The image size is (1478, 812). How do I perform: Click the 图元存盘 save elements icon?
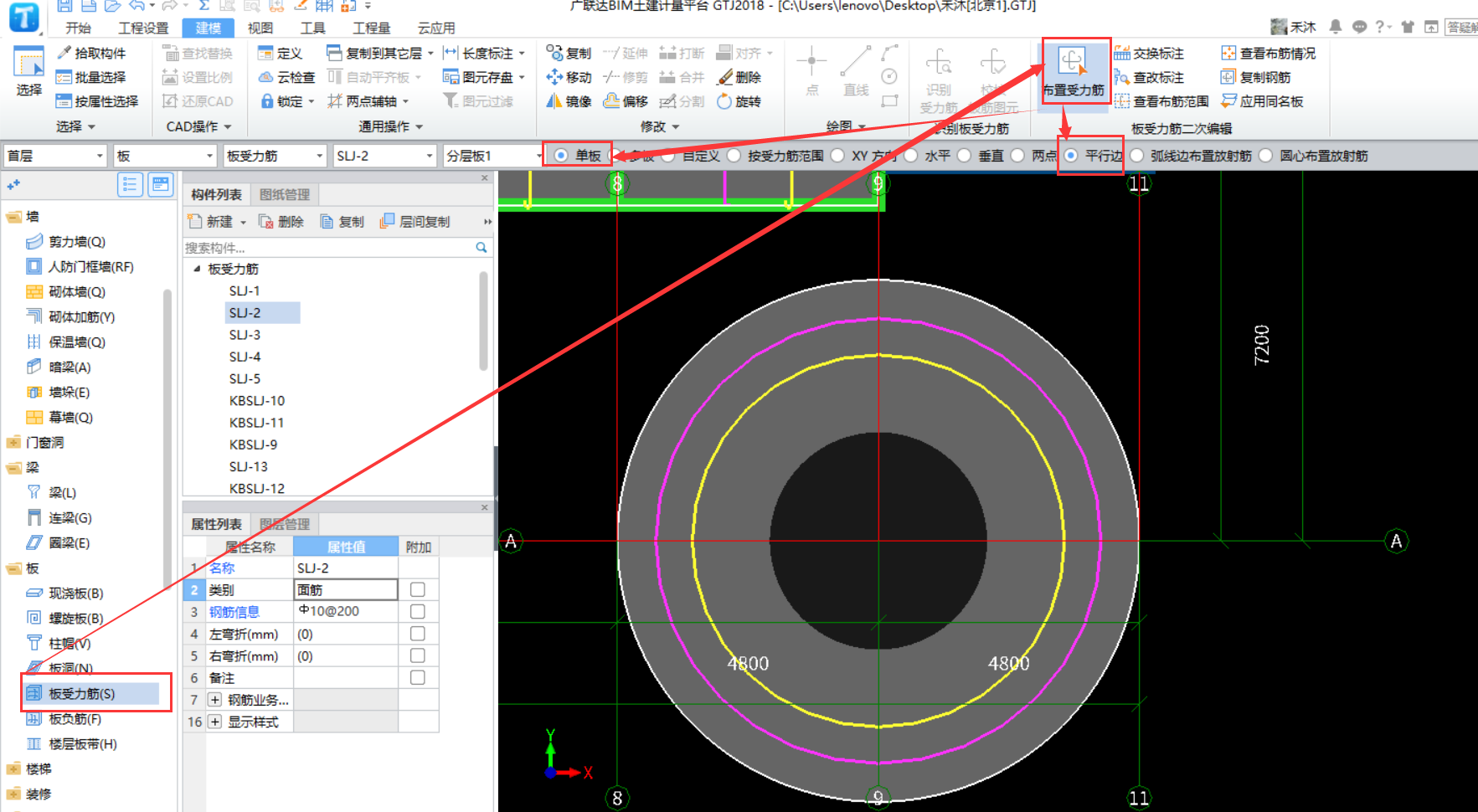451,77
